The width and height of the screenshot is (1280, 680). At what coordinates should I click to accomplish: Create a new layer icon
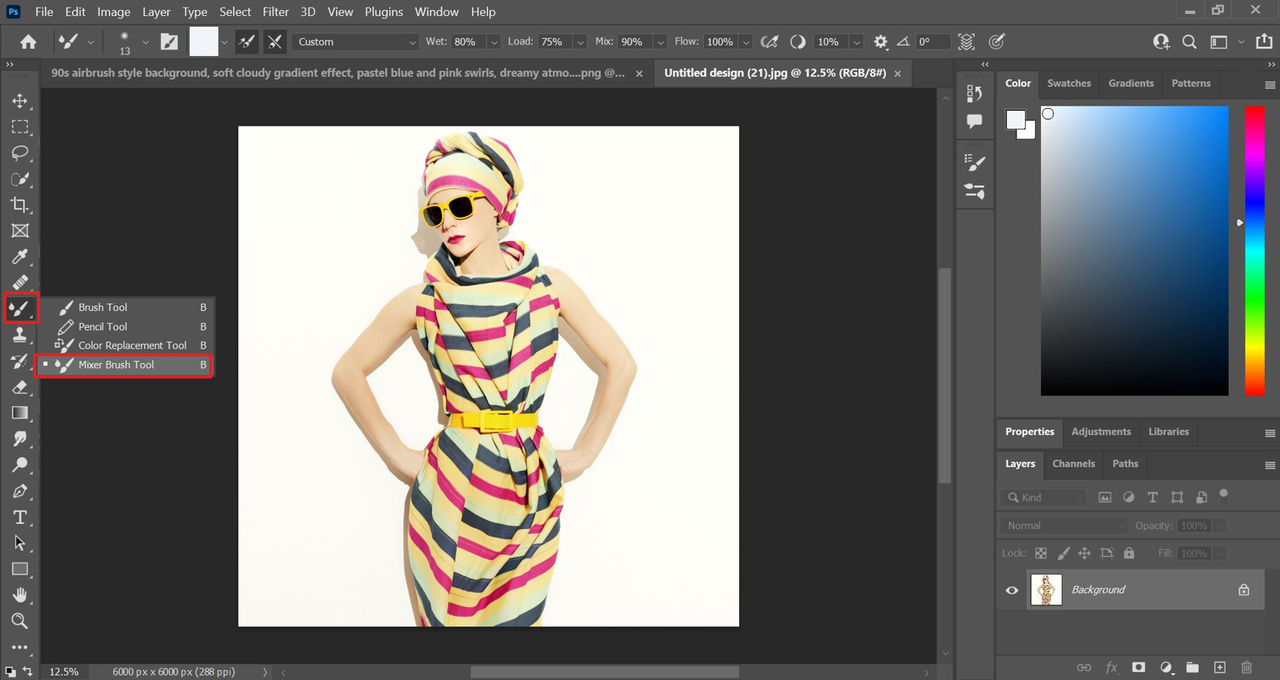coord(1219,667)
